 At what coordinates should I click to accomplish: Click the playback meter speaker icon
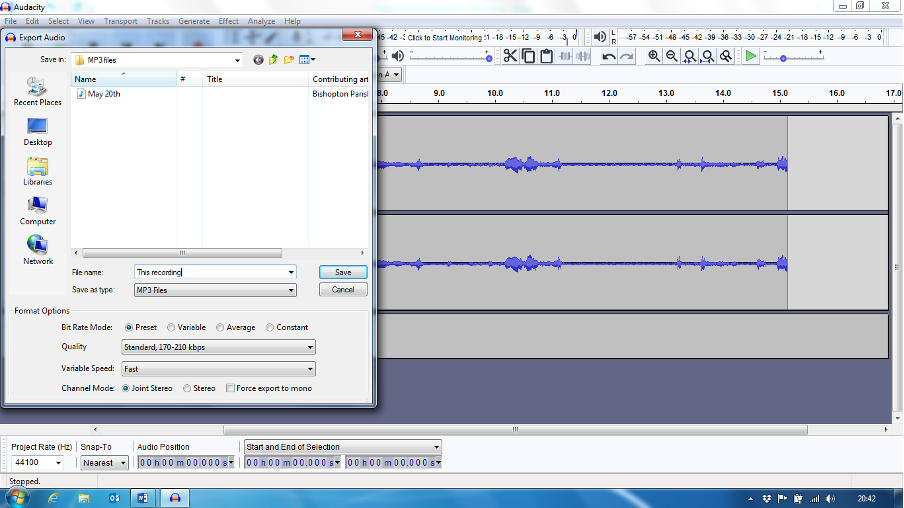[600, 37]
